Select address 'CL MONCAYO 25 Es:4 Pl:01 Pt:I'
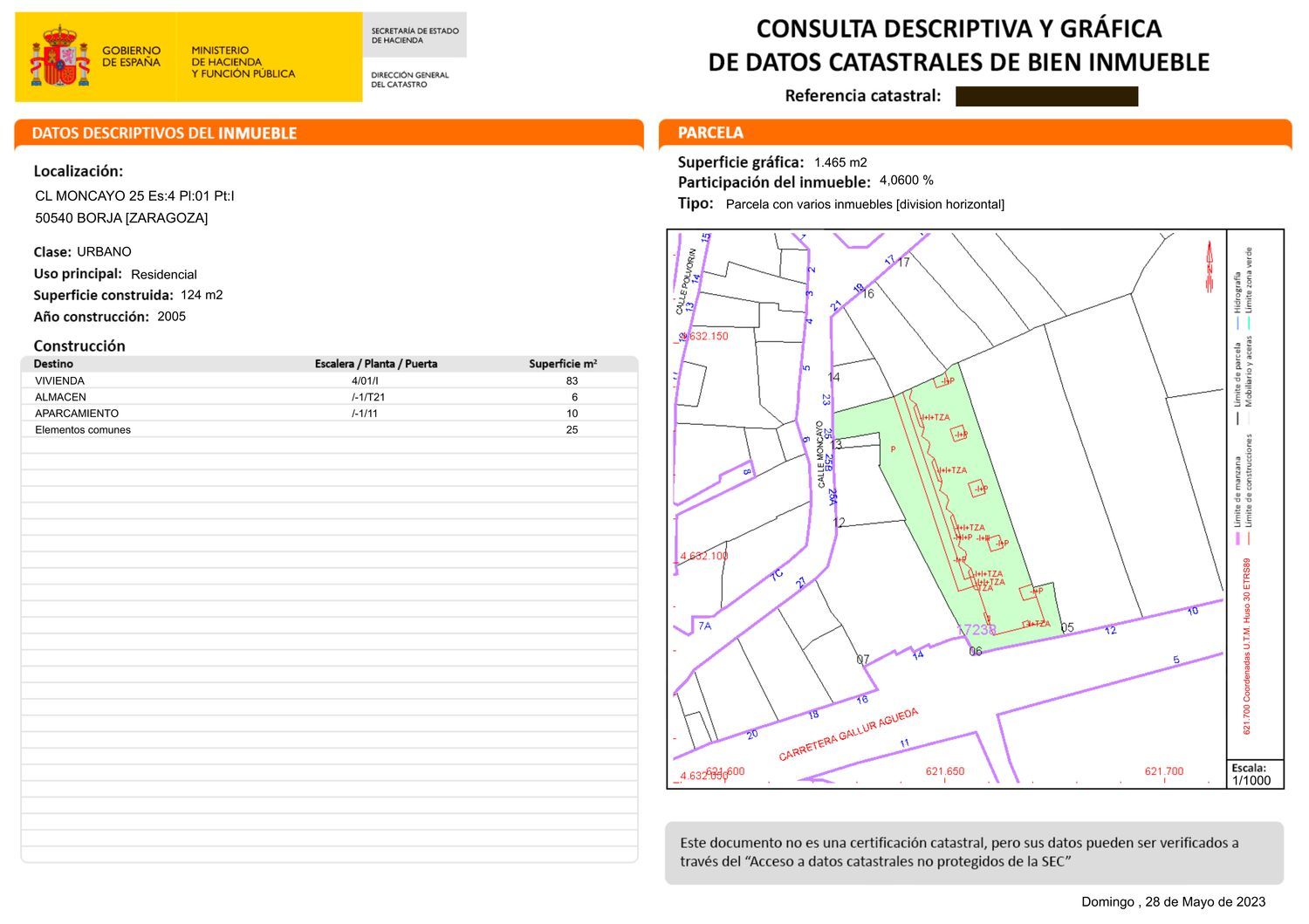1309x924 pixels. (134, 195)
